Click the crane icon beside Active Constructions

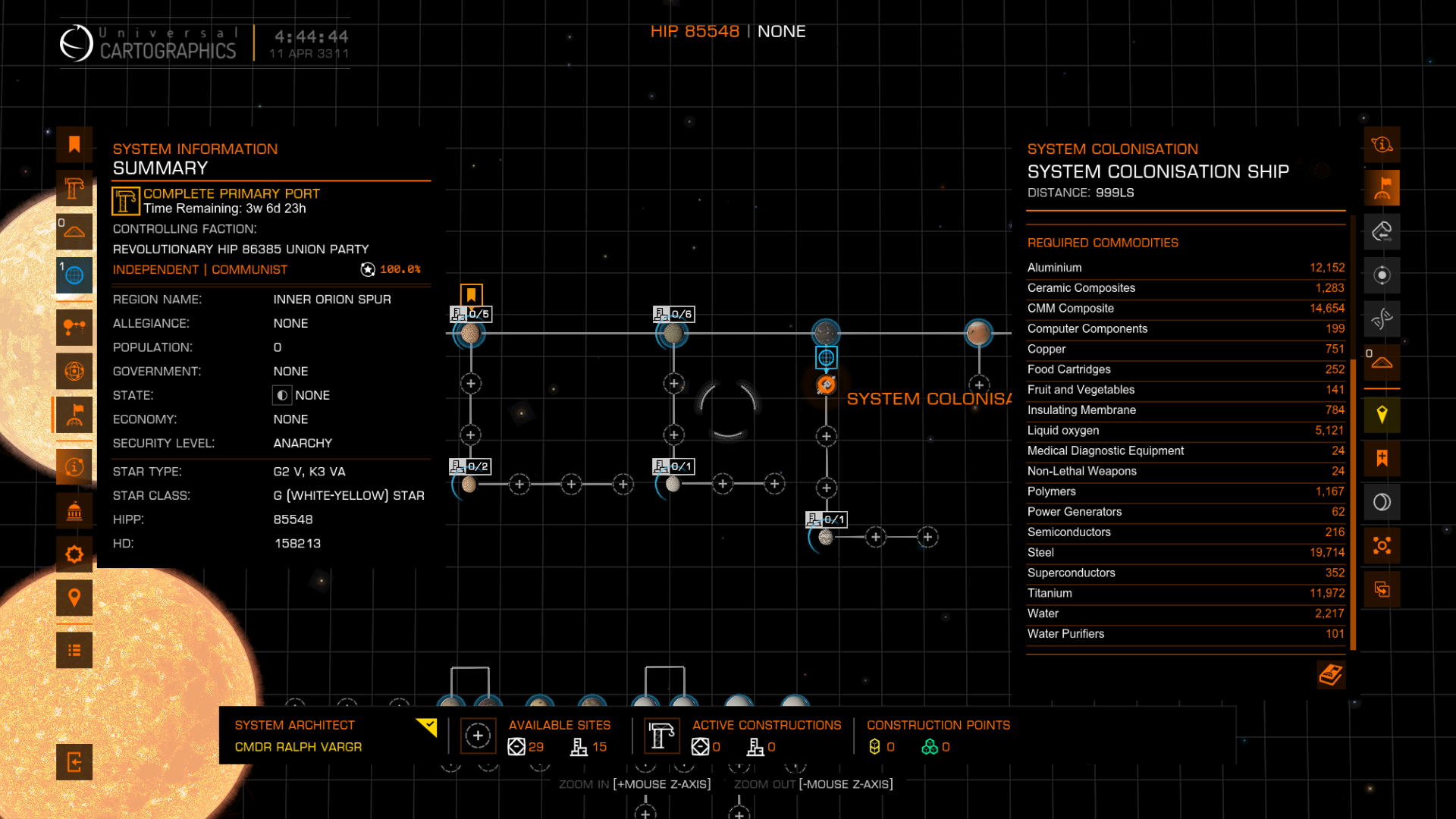coord(661,736)
